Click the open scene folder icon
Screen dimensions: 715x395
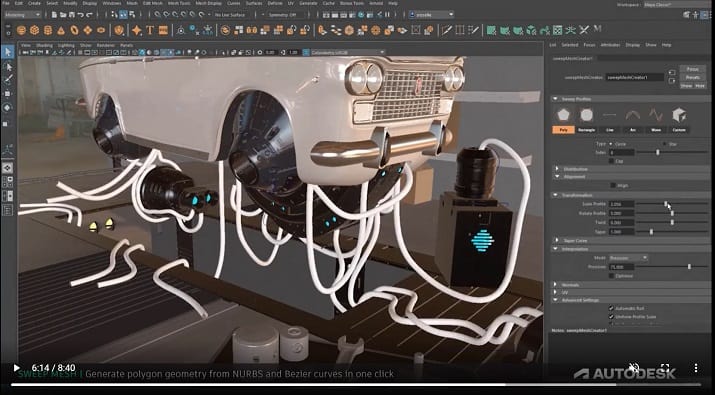pos(63,15)
